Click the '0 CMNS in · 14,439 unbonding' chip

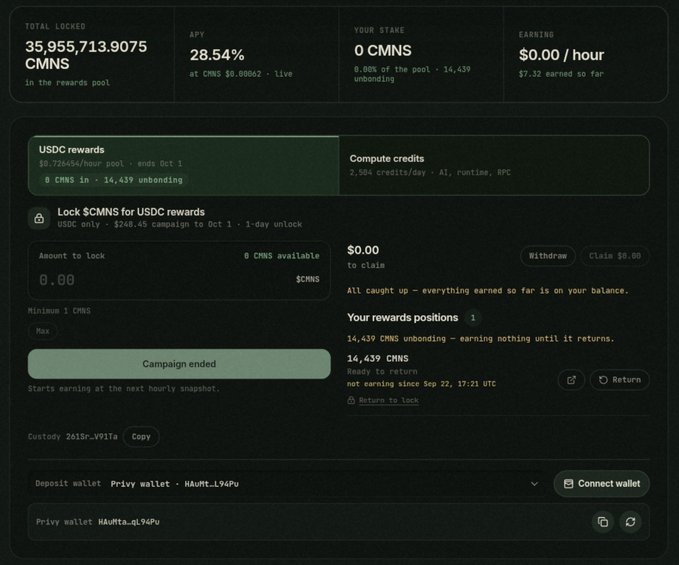click(113, 180)
